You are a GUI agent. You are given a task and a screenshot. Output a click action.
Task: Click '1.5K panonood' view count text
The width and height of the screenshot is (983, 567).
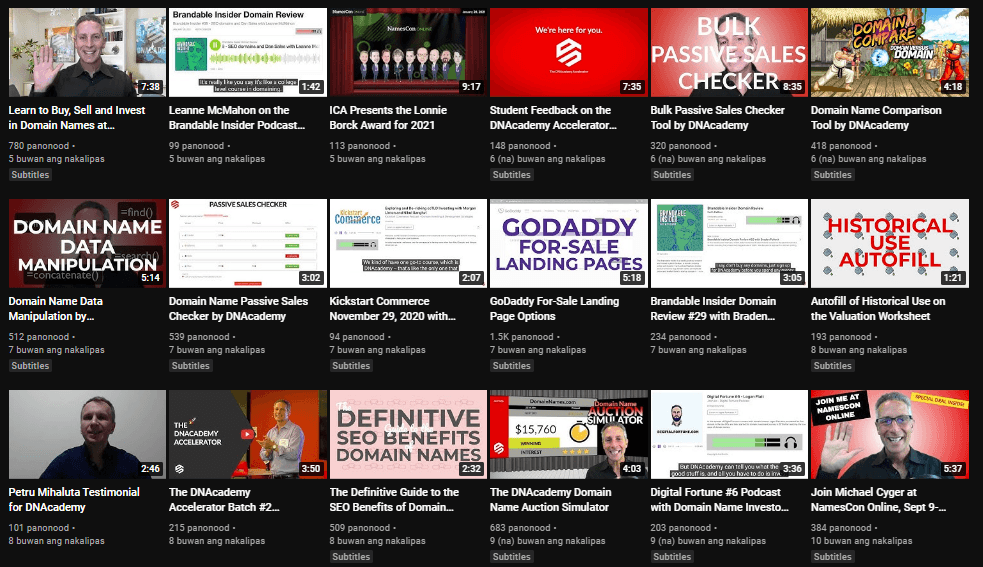(522, 337)
